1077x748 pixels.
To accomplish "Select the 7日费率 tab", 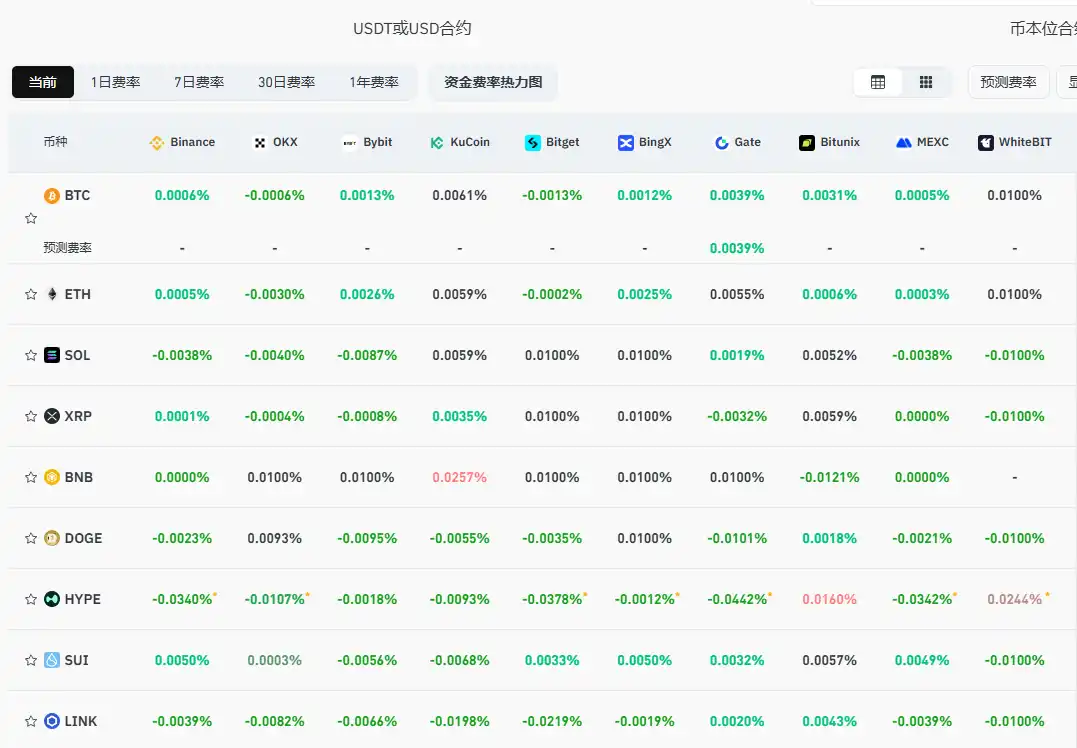I will click(x=199, y=82).
